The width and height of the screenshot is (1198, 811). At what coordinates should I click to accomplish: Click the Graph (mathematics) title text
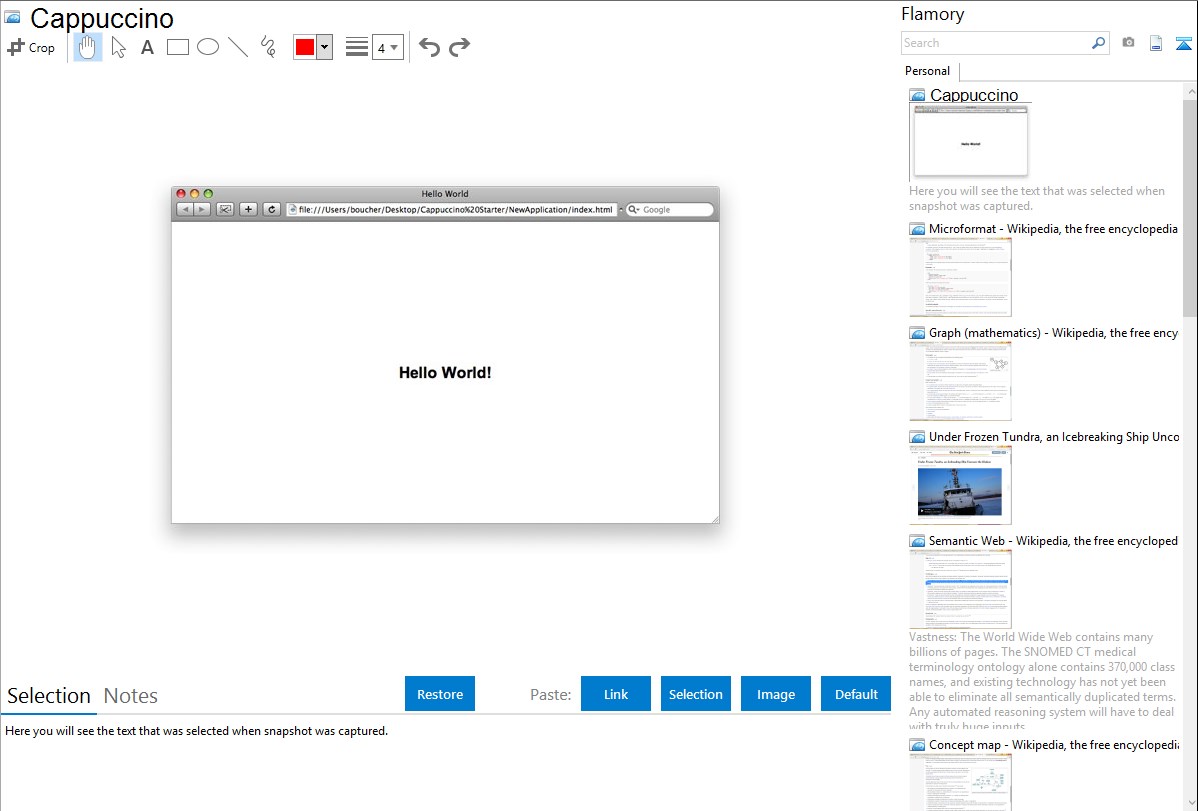click(x=1054, y=333)
